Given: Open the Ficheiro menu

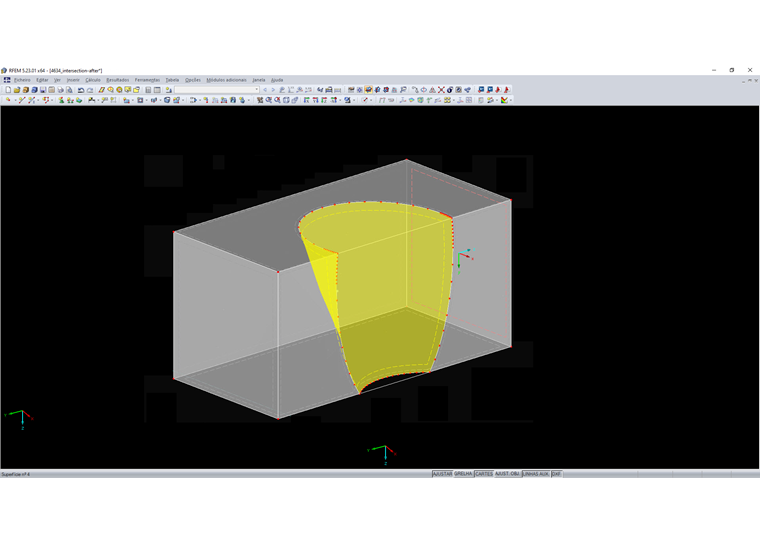Looking at the screenshot, I should tap(22, 80).
